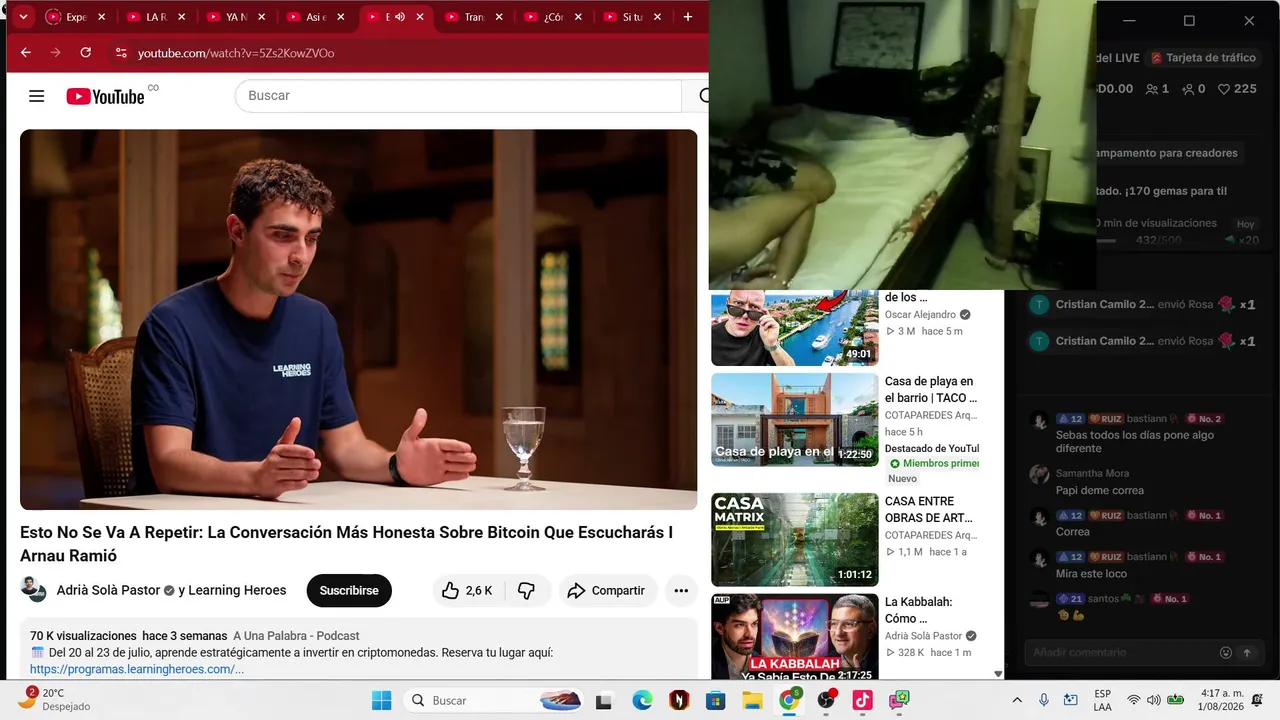1280x720 pixels.
Task: Open 'La Kabbalah: Cómo' video title
Action: tap(919, 610)
